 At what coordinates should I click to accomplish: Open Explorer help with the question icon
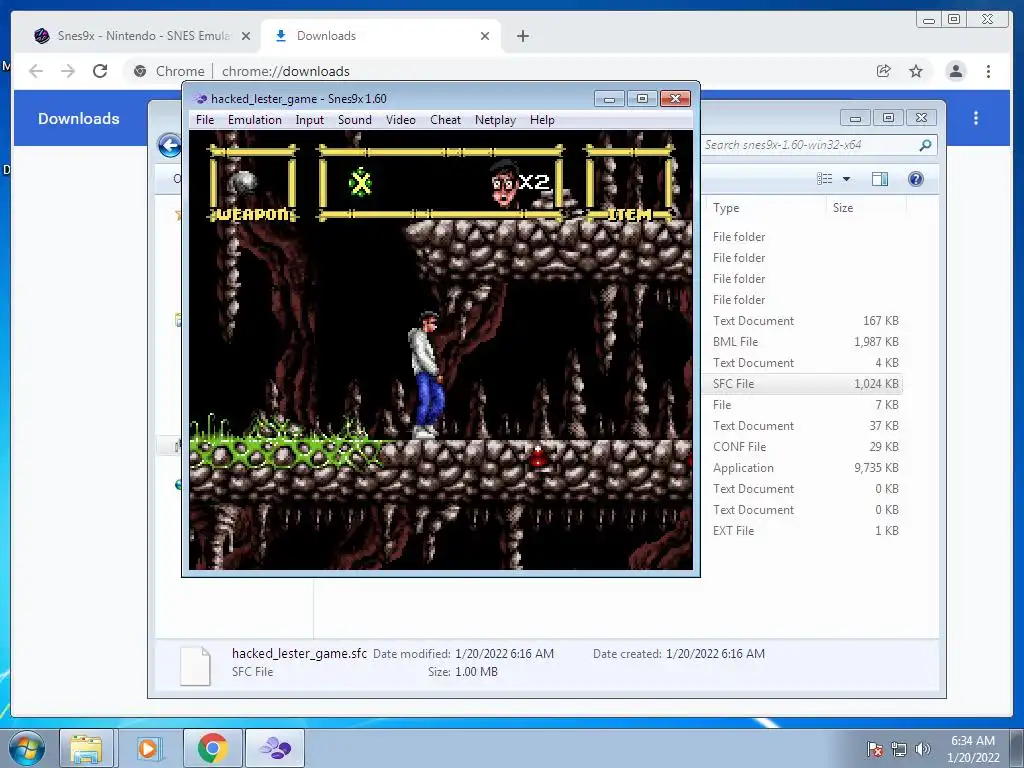(916, 179)
